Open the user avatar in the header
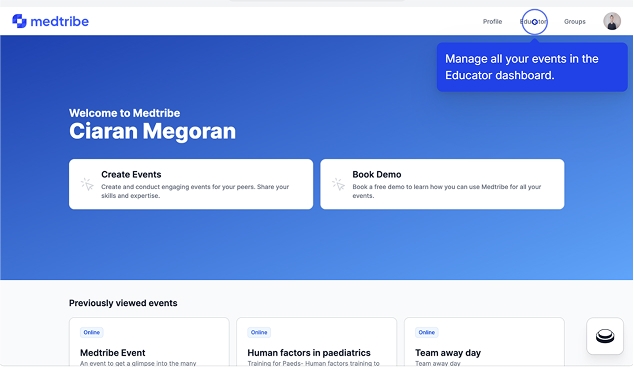Viewport: 634px width, 368px height. (x=612, y=21)
